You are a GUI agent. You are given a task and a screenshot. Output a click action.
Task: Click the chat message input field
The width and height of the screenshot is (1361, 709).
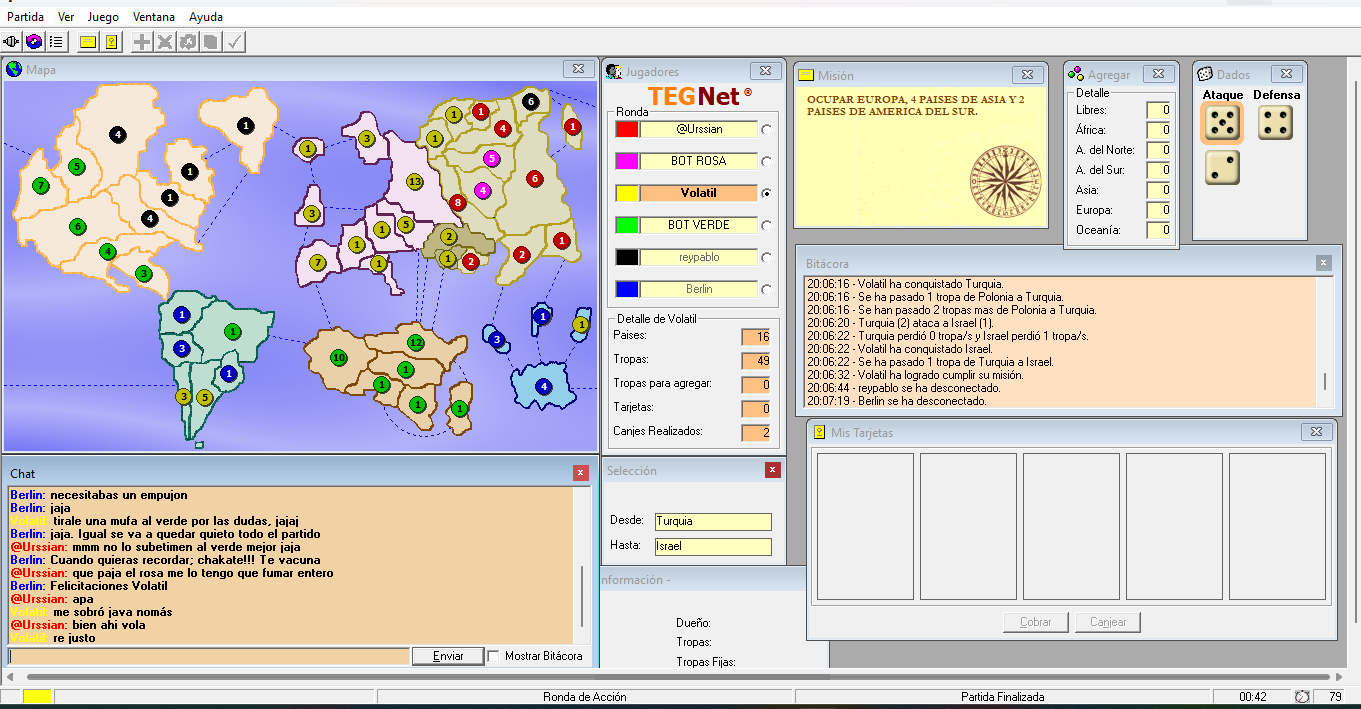coord(209,656)
